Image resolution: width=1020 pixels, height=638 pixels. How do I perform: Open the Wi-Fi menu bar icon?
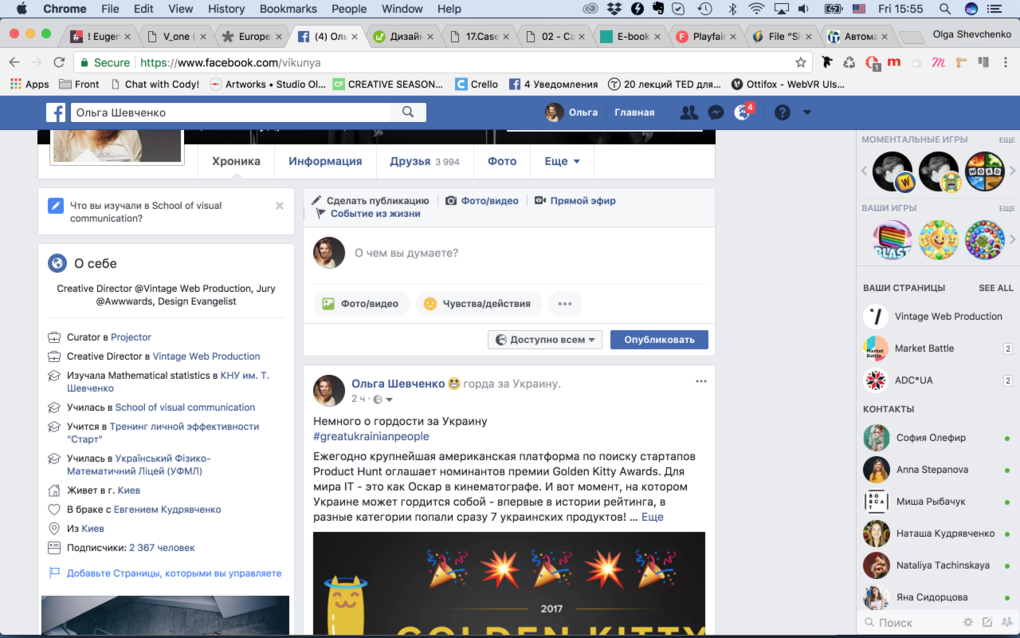tap(756, 9)
